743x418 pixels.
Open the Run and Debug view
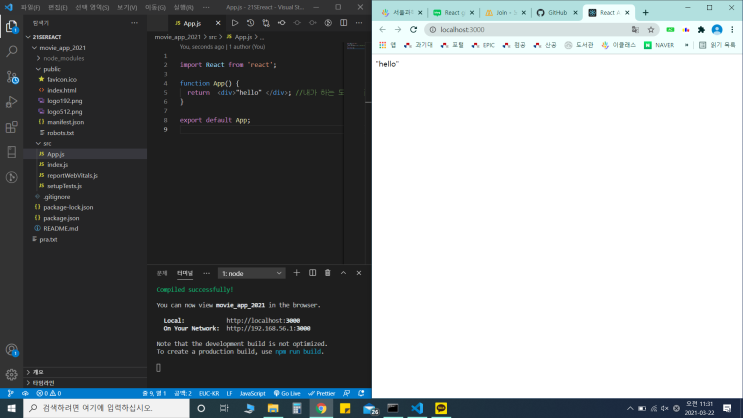point(11,102)
